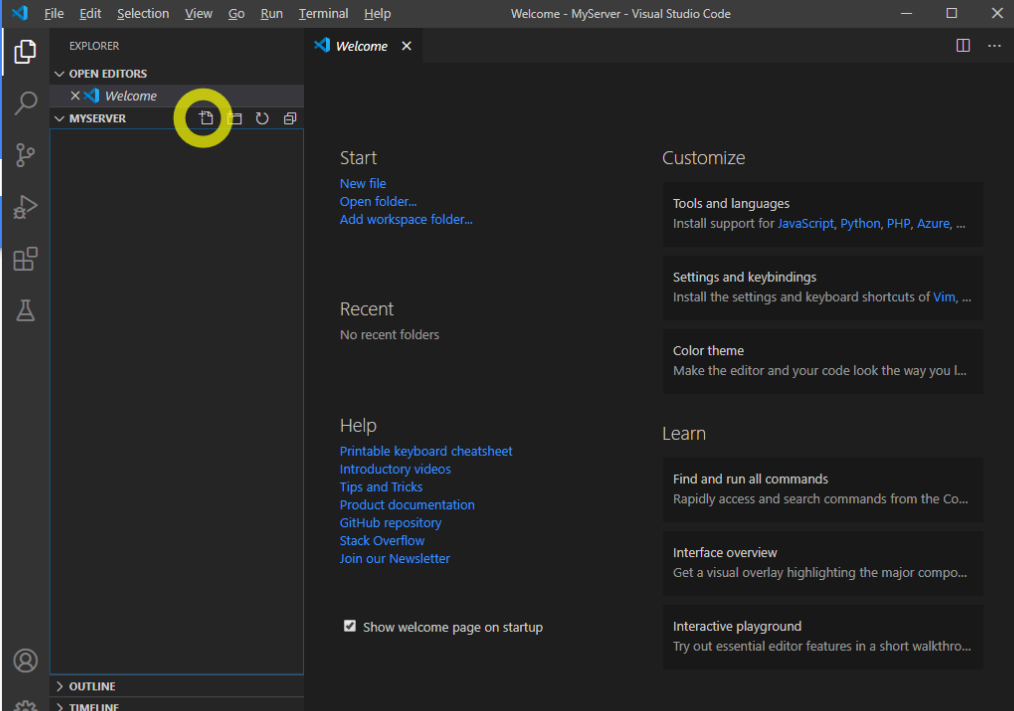Install Python support link
The width and height of the screenshot is (1014, 711).
pos(860,224)
